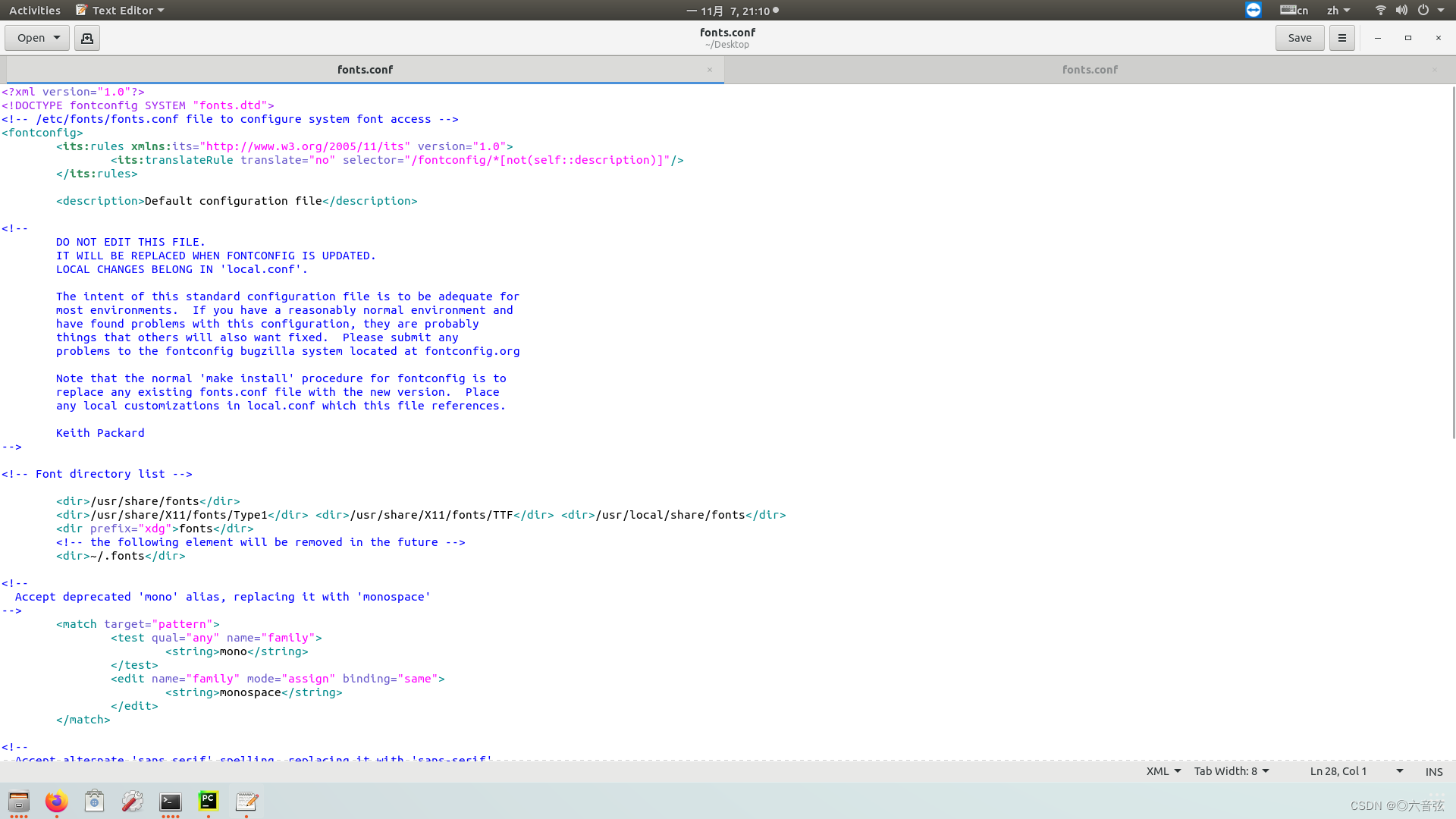Open the new document icon button

point(87,38)
